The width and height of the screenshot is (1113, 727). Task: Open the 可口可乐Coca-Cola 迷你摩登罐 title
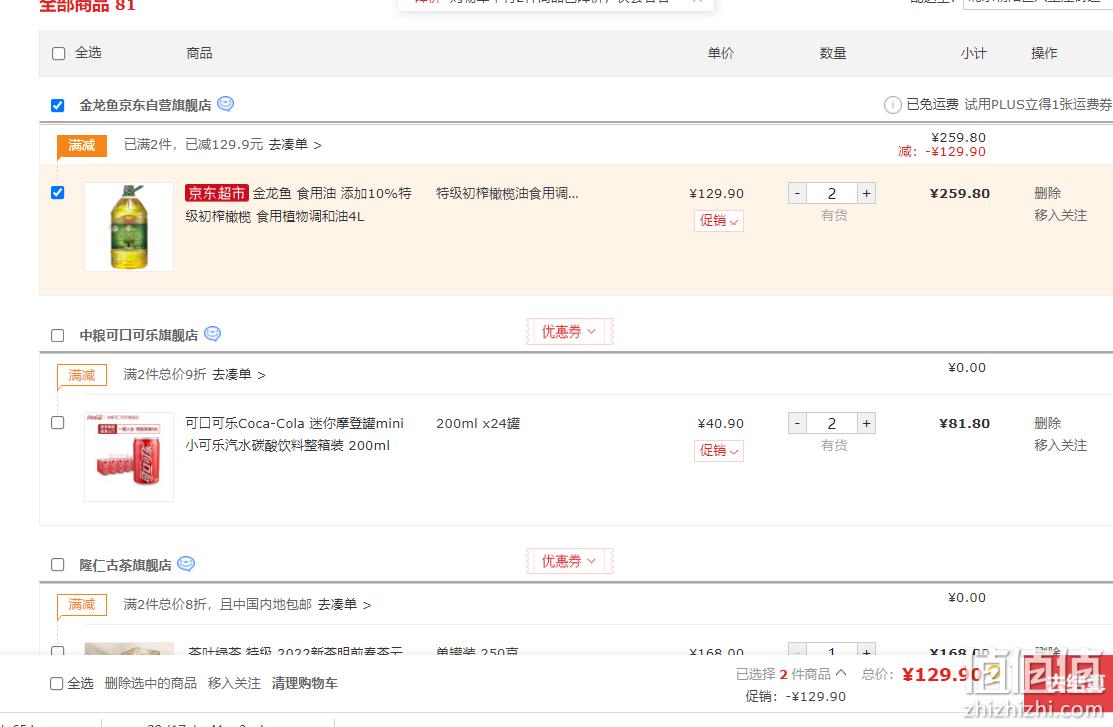pos(295,434)
